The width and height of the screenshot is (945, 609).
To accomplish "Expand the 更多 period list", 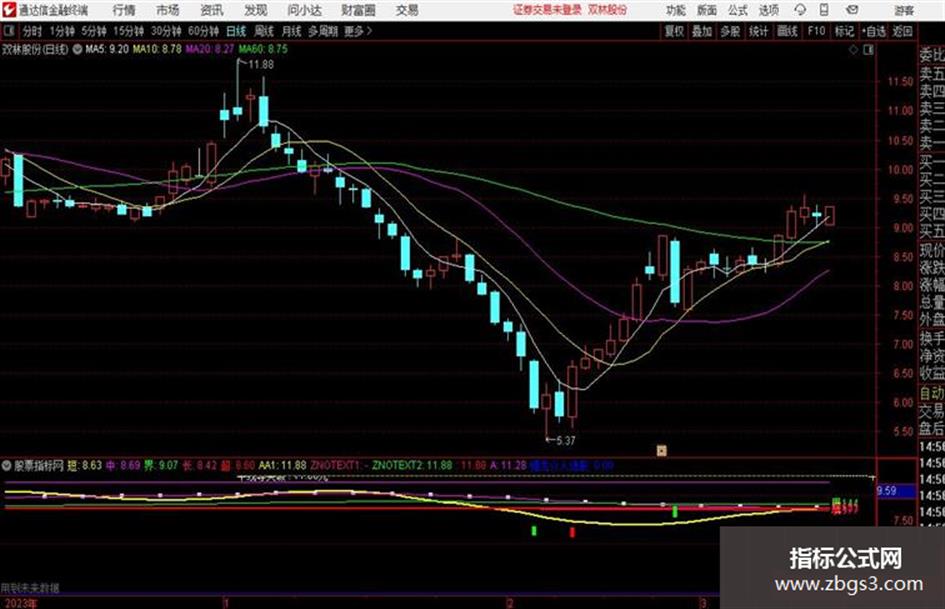I will point(358,31).
